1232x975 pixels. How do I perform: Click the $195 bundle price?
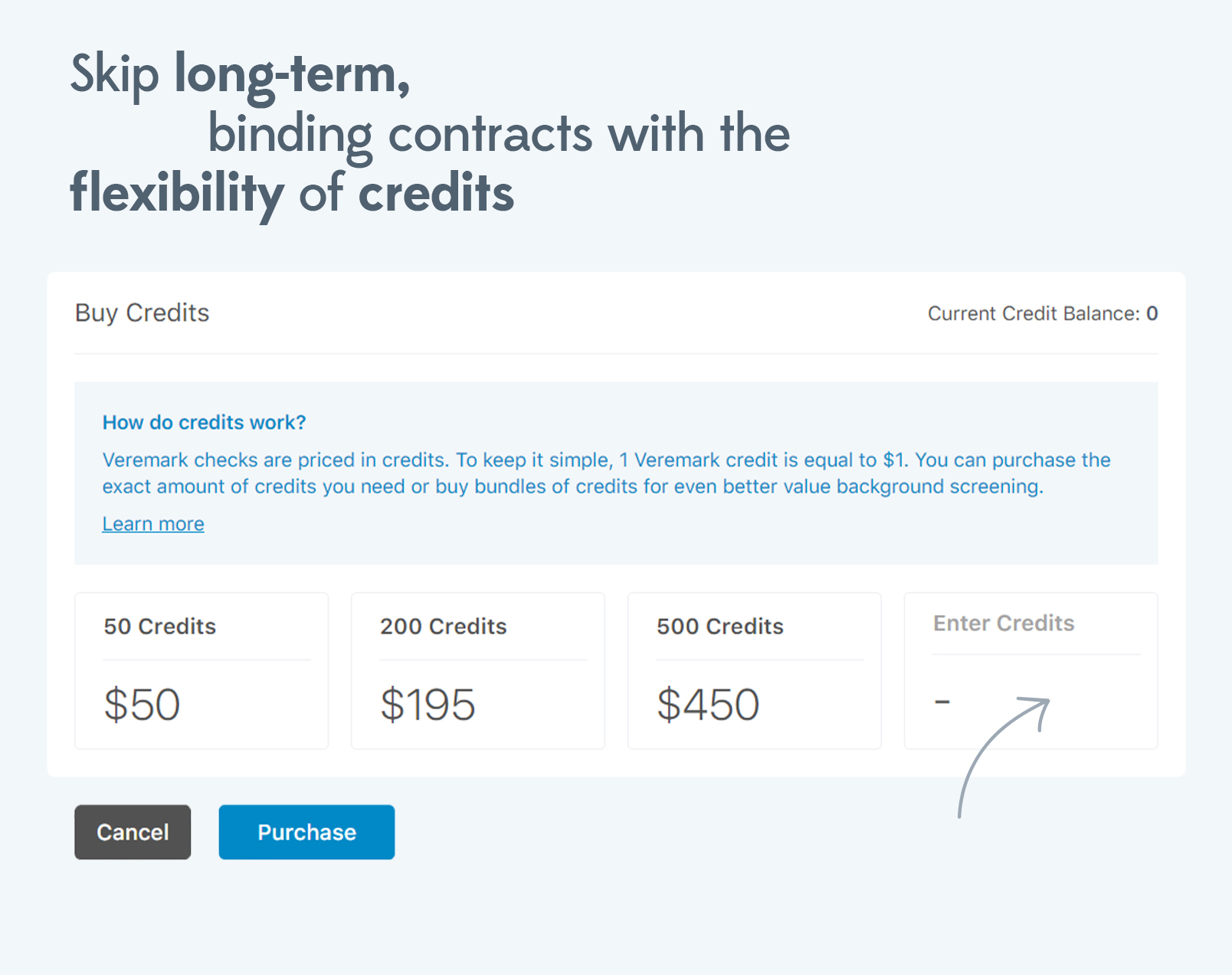(x=428, y=705)
